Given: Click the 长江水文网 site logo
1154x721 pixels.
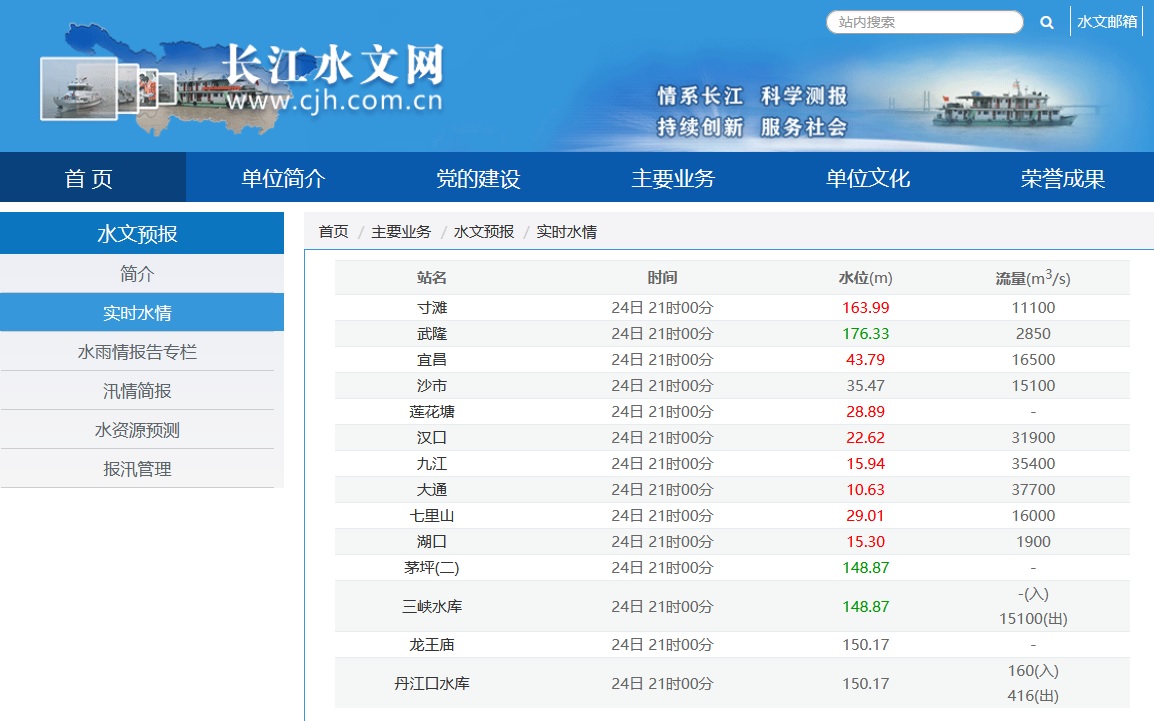Looking at the screenshot, I should [x=243, y=79].
